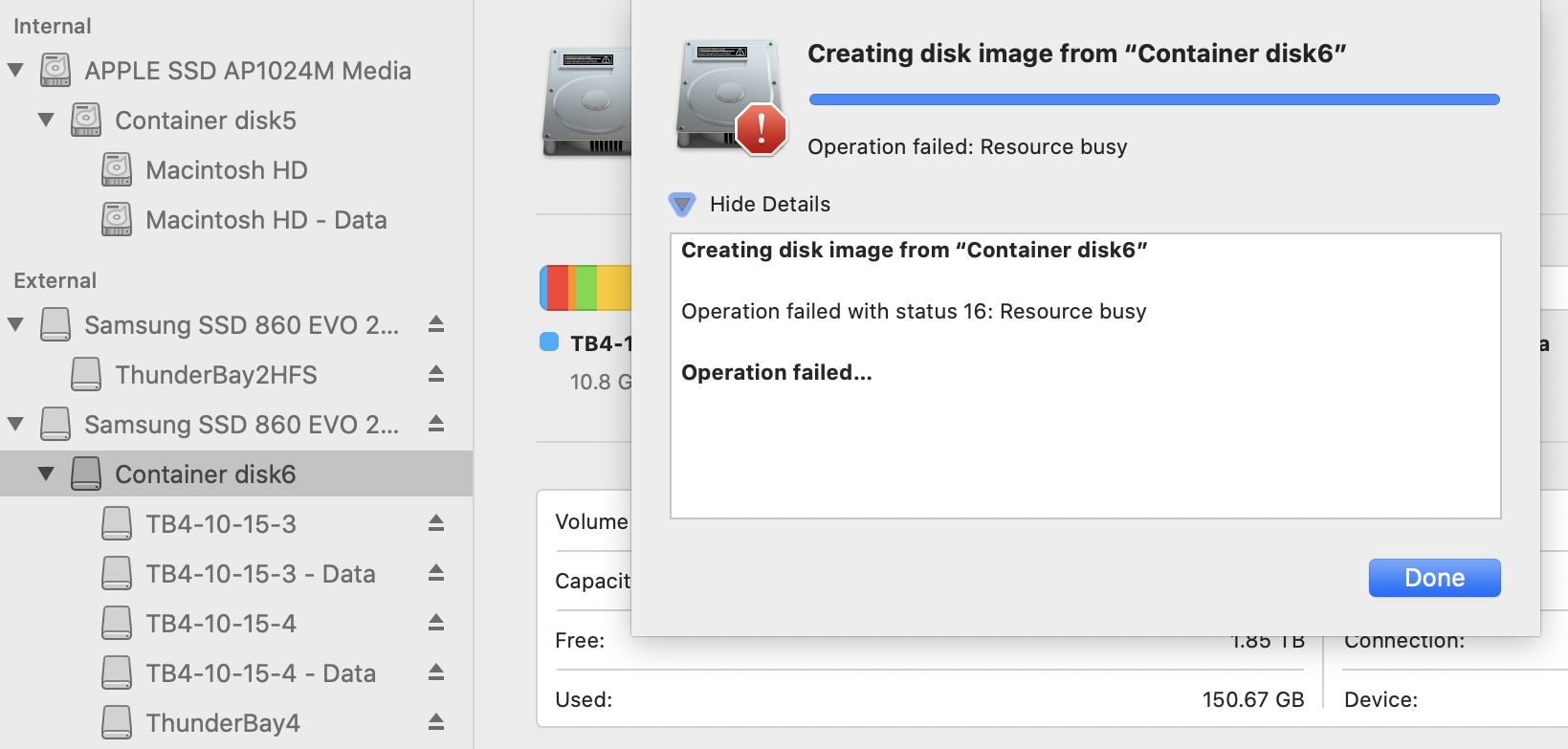1568x749 pixels.
Task: Click the Internal section header
Action: pyautogui.click(x=53, y=27)
